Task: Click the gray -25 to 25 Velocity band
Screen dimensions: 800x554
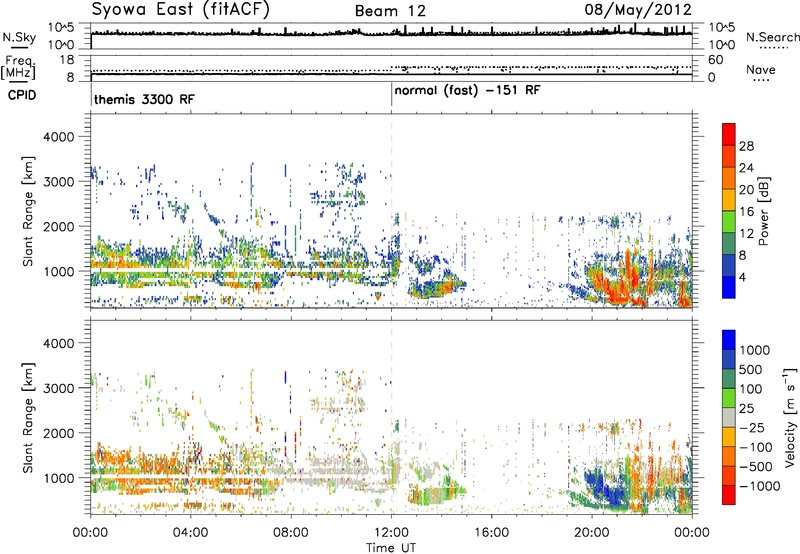Action: coord(729,418)
